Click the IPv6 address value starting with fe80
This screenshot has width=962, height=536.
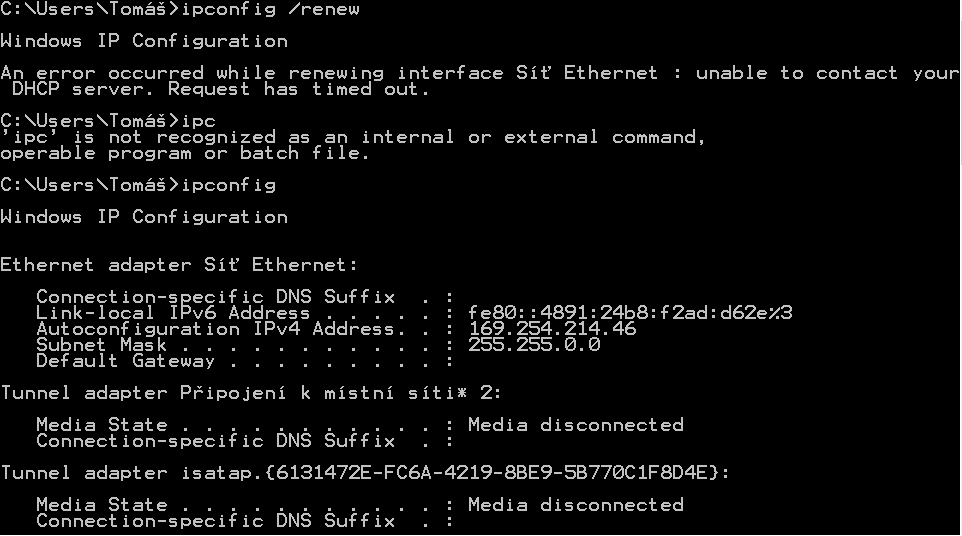[630, 313]
